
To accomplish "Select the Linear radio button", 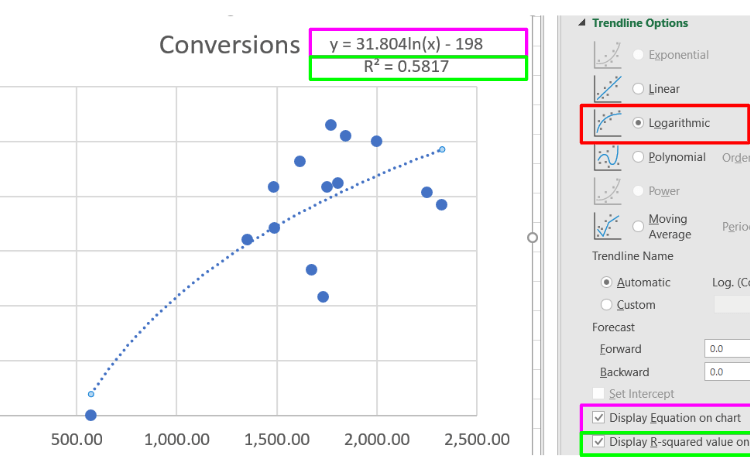I will click(638, 89).
